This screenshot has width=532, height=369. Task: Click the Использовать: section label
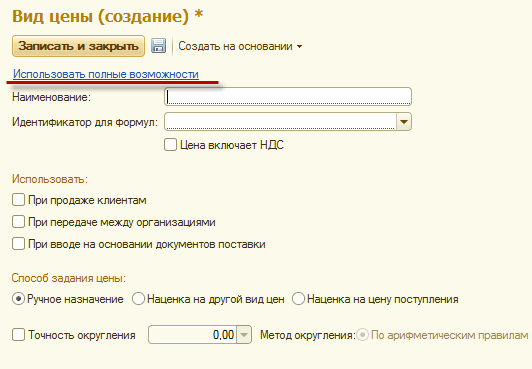pos(50,179)
